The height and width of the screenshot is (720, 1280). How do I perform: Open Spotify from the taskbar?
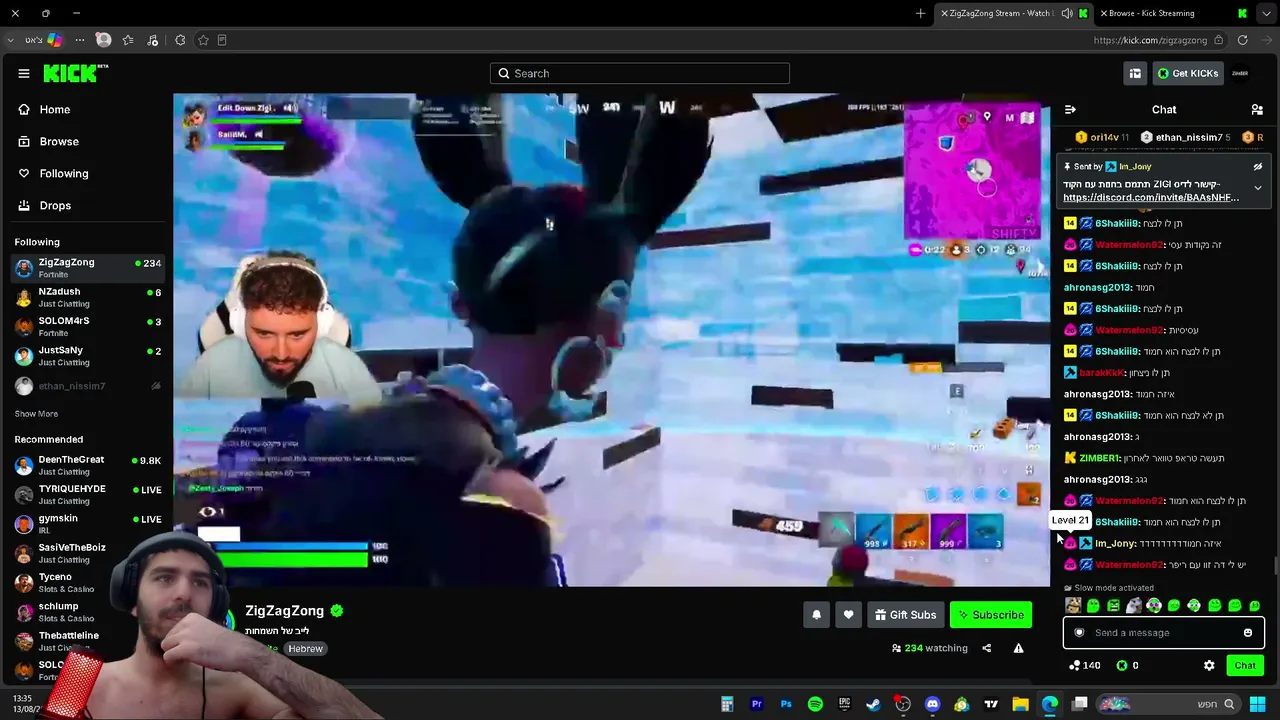click(815, 704)
